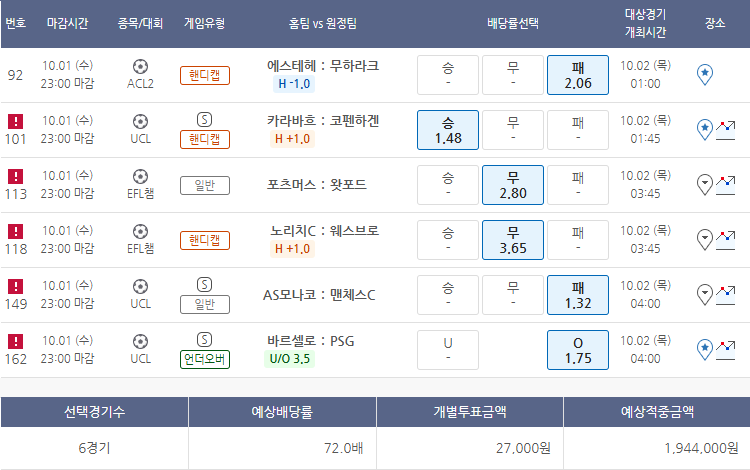The image size is (750, 470).
Task: Click the 핸디캡 tag on match 92
Action: 204,75
